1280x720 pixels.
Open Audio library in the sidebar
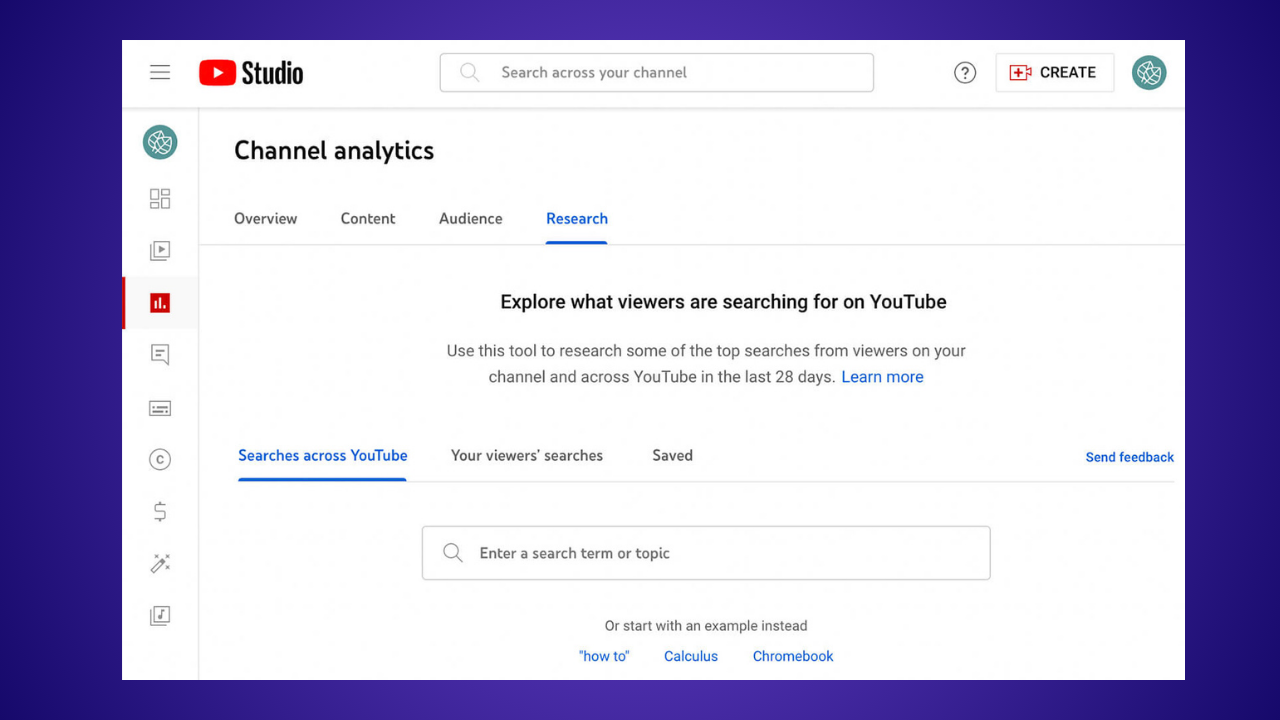[160, 616]
